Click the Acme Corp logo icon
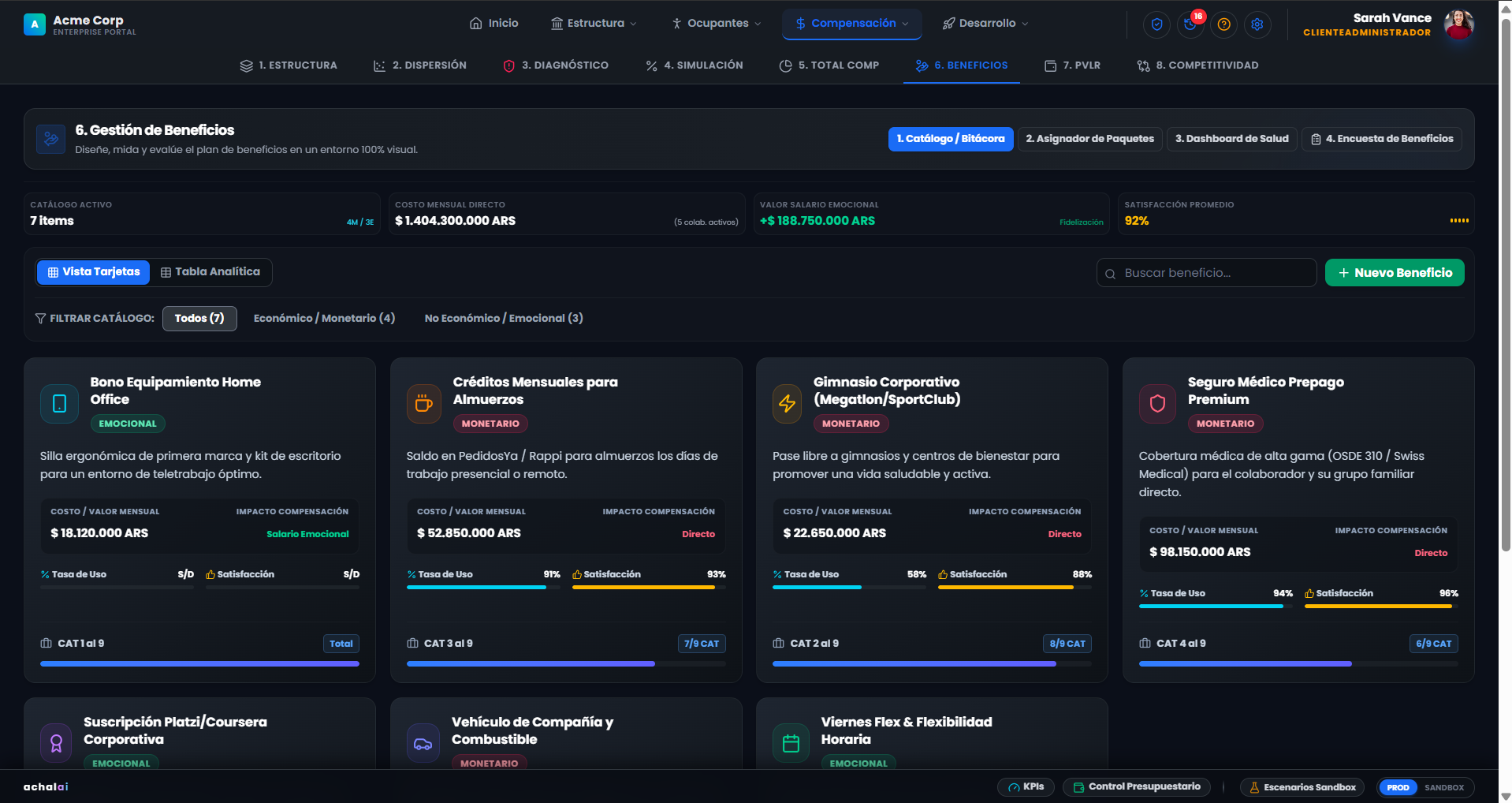The image size is (1512, 803). (35, 24)
